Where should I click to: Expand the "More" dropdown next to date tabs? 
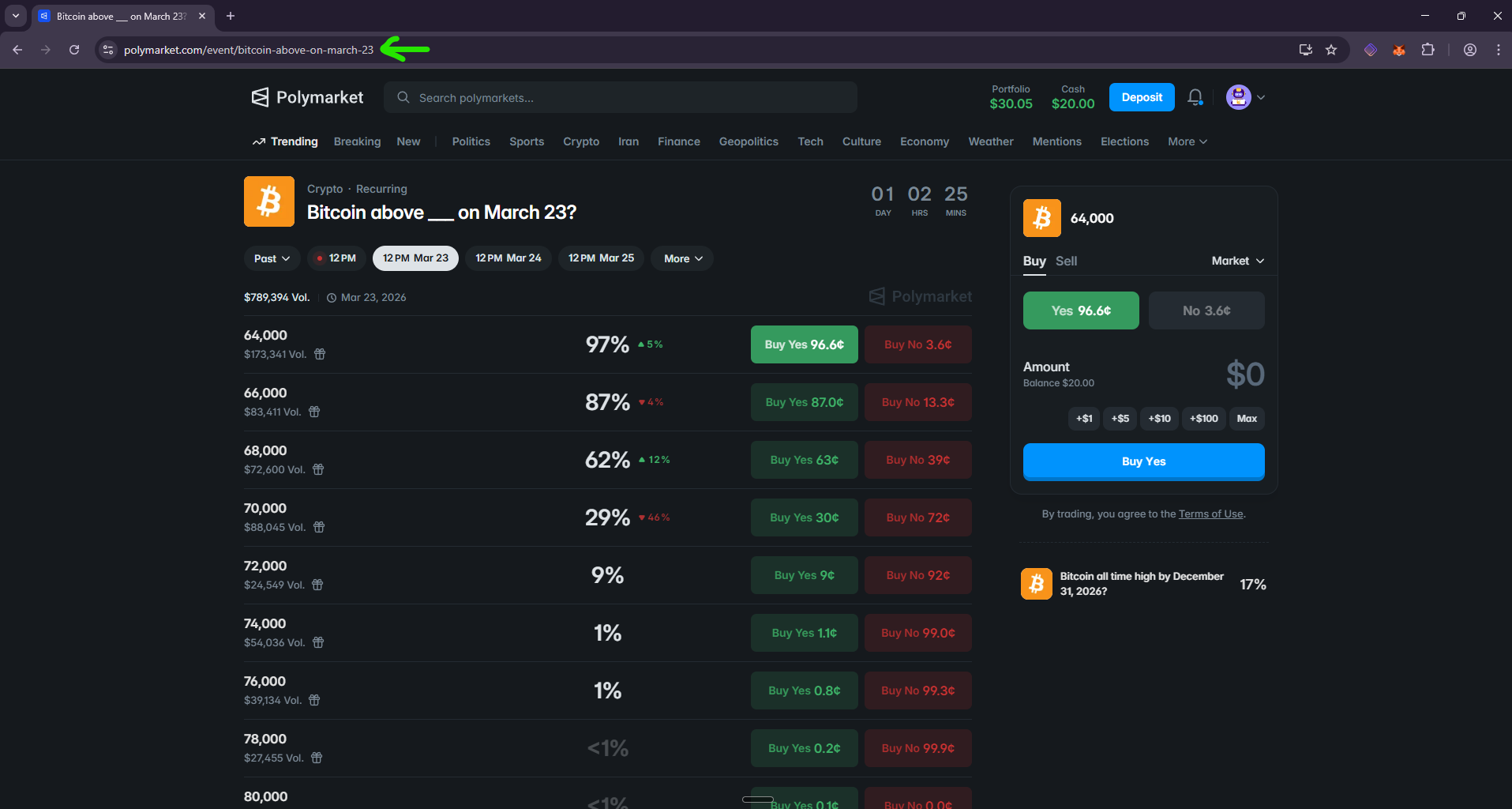click(x=681, y=258)
